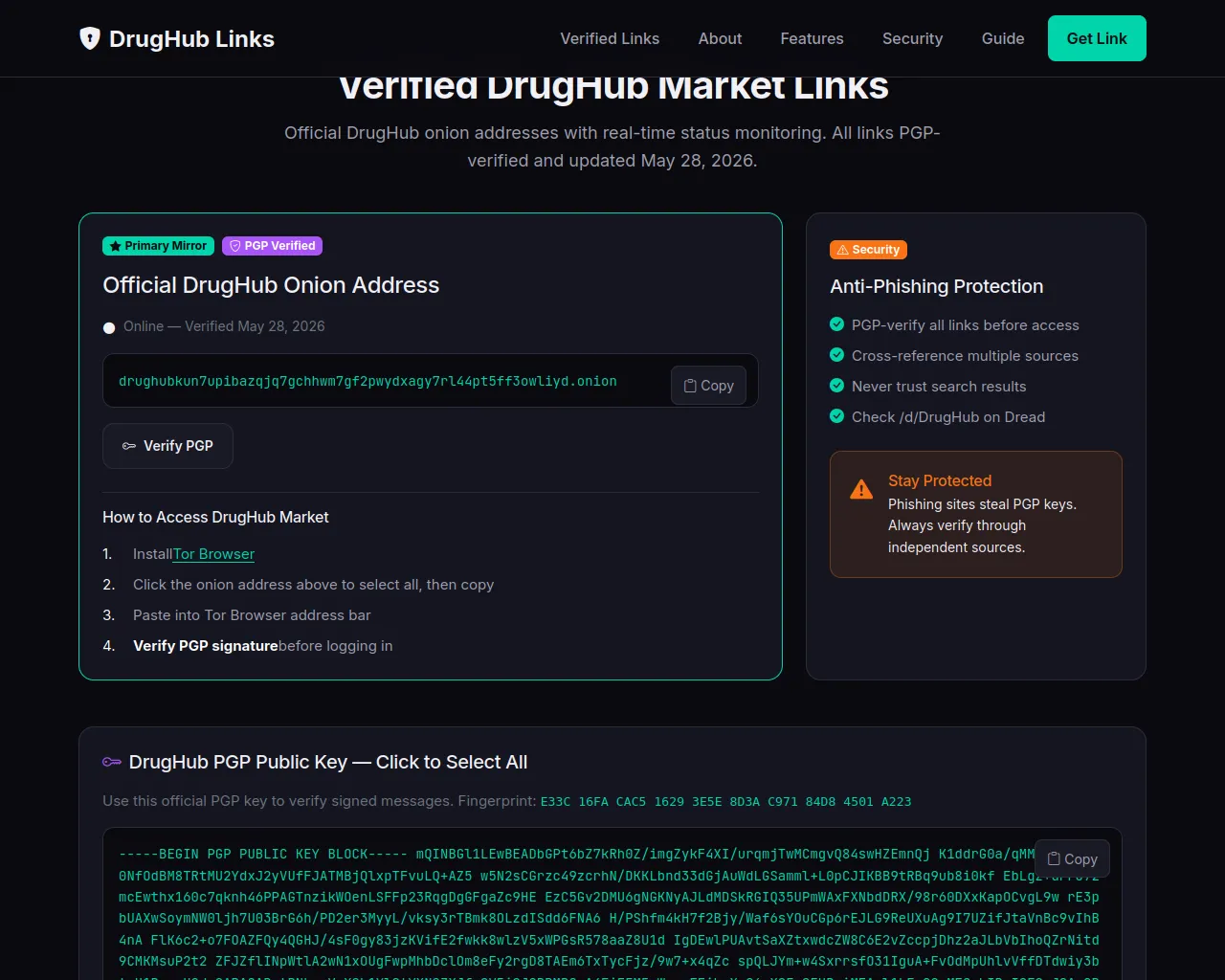This screenshot has height=980, width=1225.
Task: Click DrugHub PGP Public Key section title
Action: click(328, 762)
